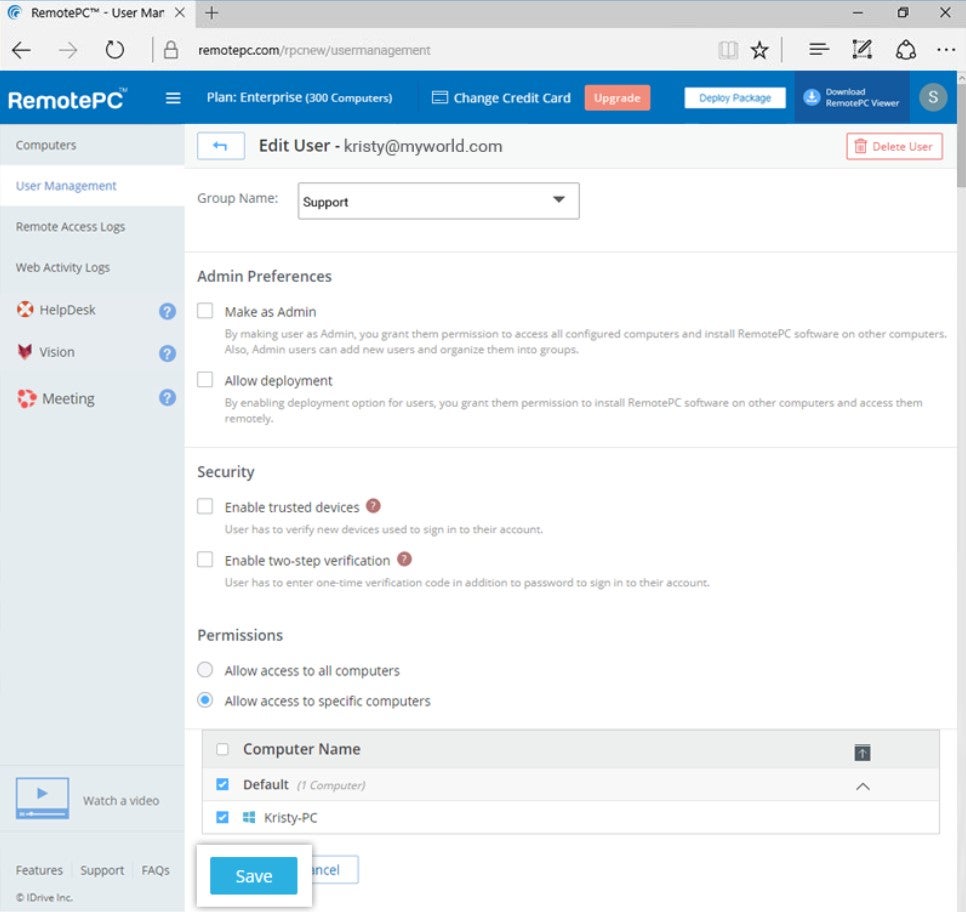The height and width of the screenshot is (912, 966).
Task: Add page to favorites with star icon
Action: click(x=760, y=50)
